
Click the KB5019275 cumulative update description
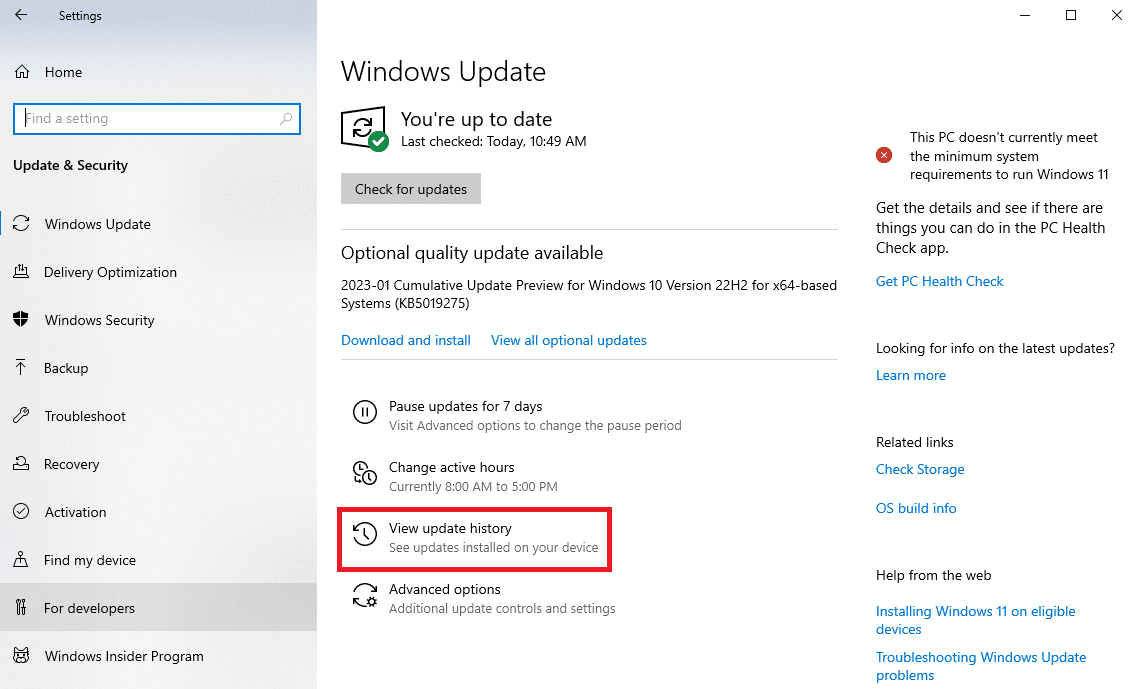[x=589, y=294]
